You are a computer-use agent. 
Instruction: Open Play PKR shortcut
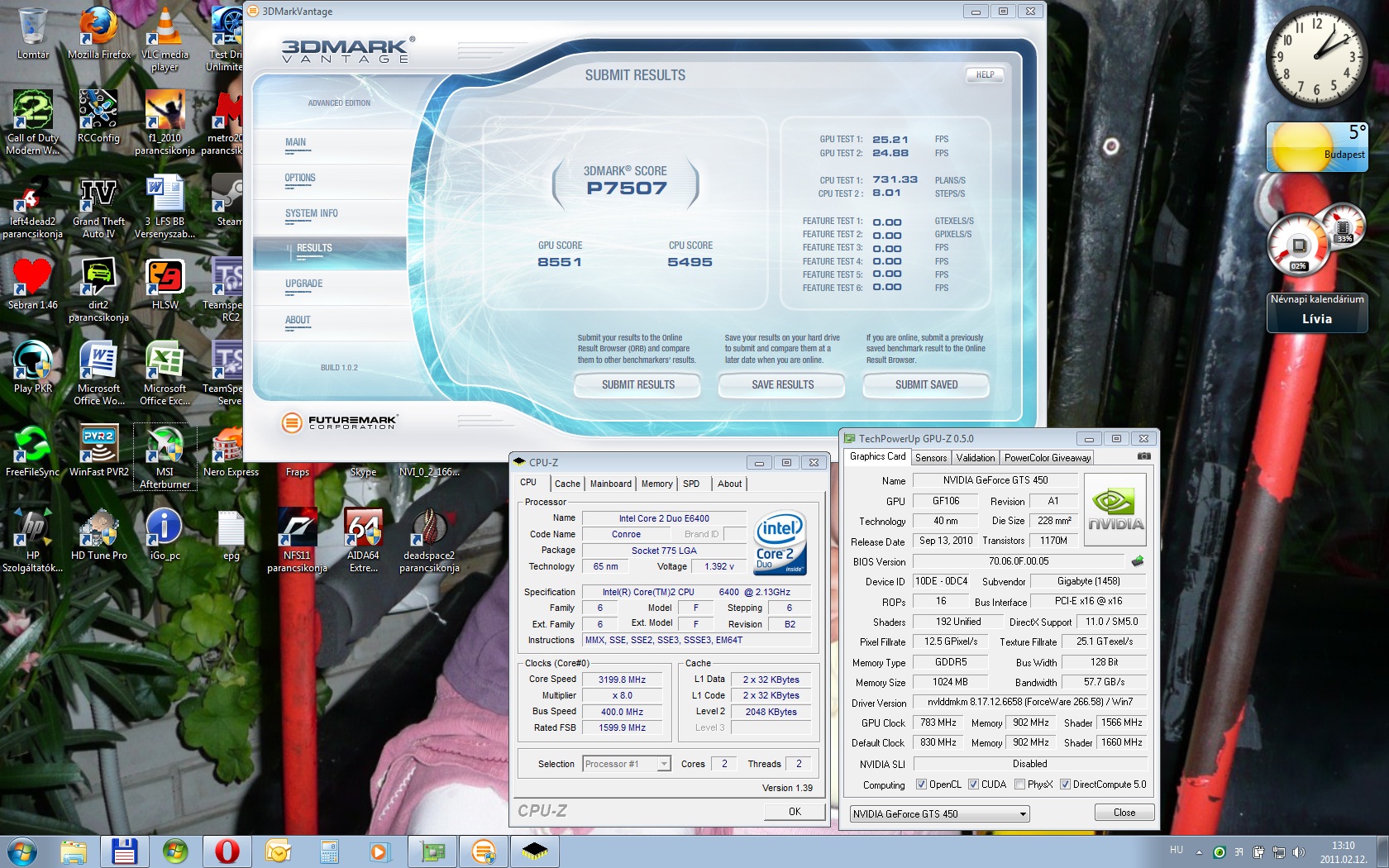[33, 367]
